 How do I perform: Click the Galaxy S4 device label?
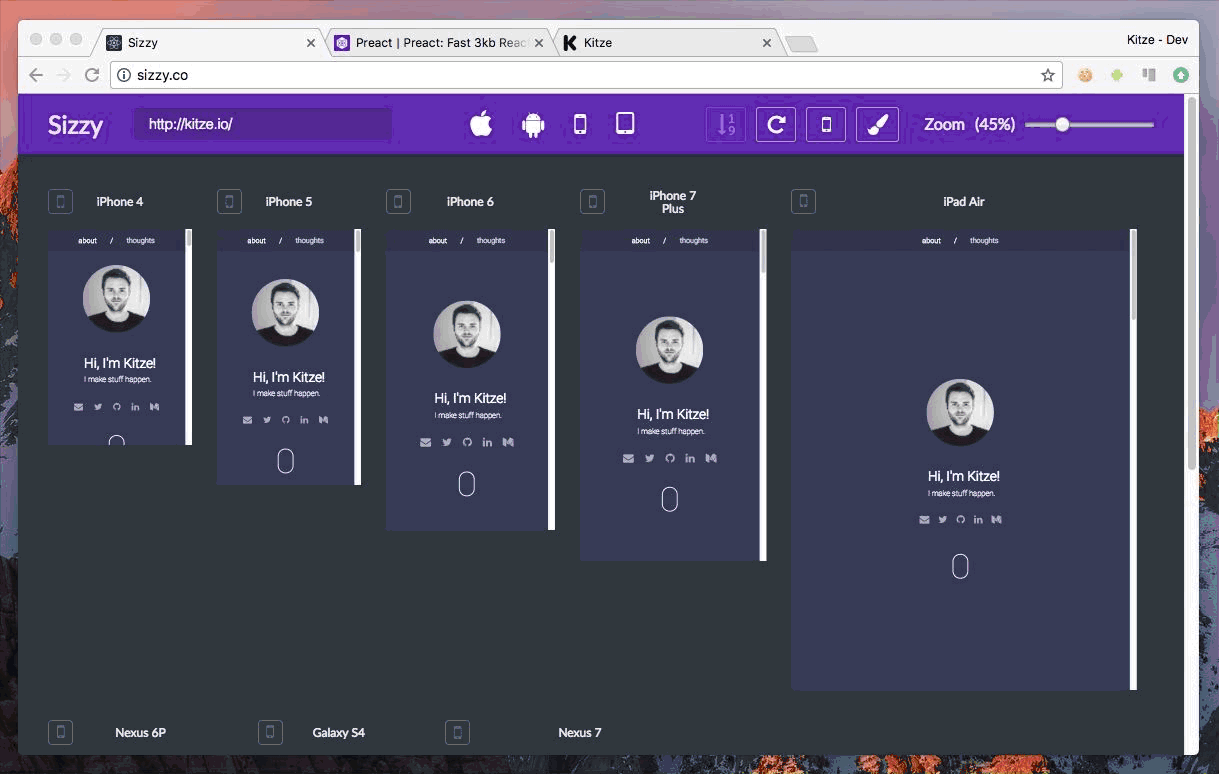[338, 732]
